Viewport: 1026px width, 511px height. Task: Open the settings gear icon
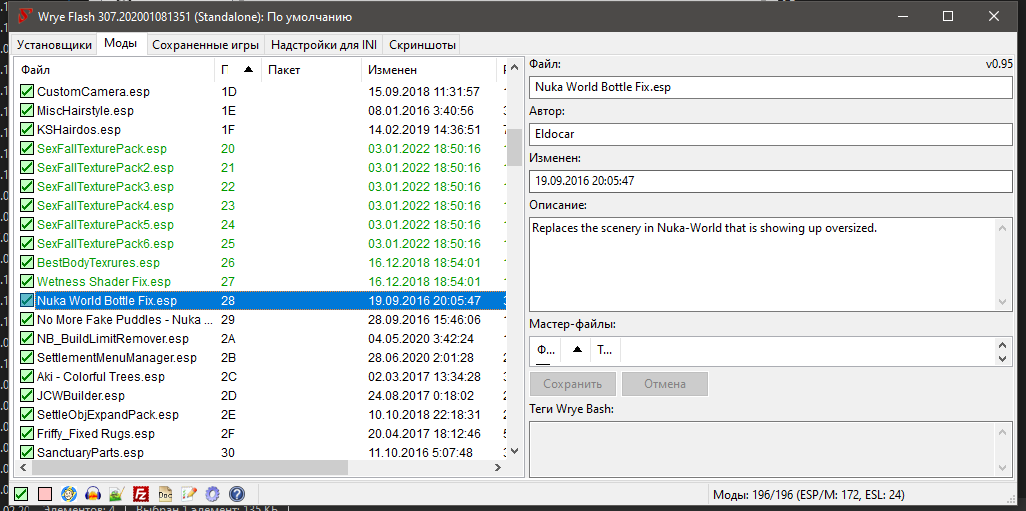(x=213, y=493)
